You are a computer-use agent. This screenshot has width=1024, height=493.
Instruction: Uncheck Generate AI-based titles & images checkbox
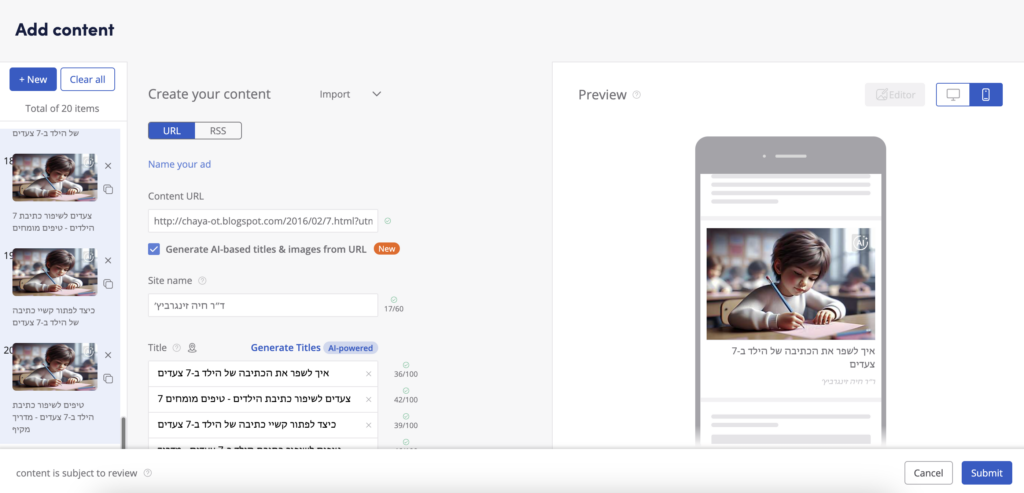pyautogui.click(x=154, y=249)
